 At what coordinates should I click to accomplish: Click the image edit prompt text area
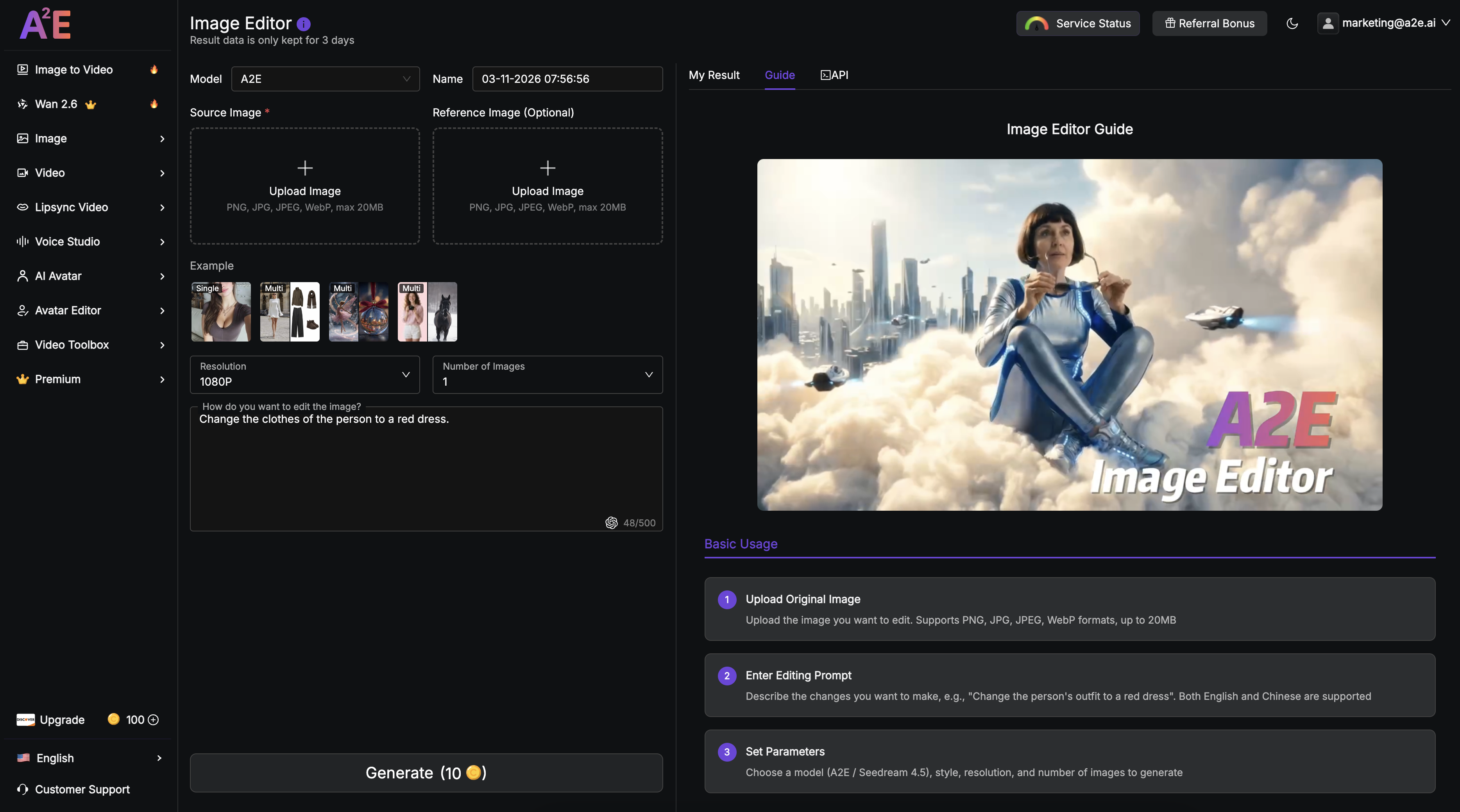(x=426, y=469)
